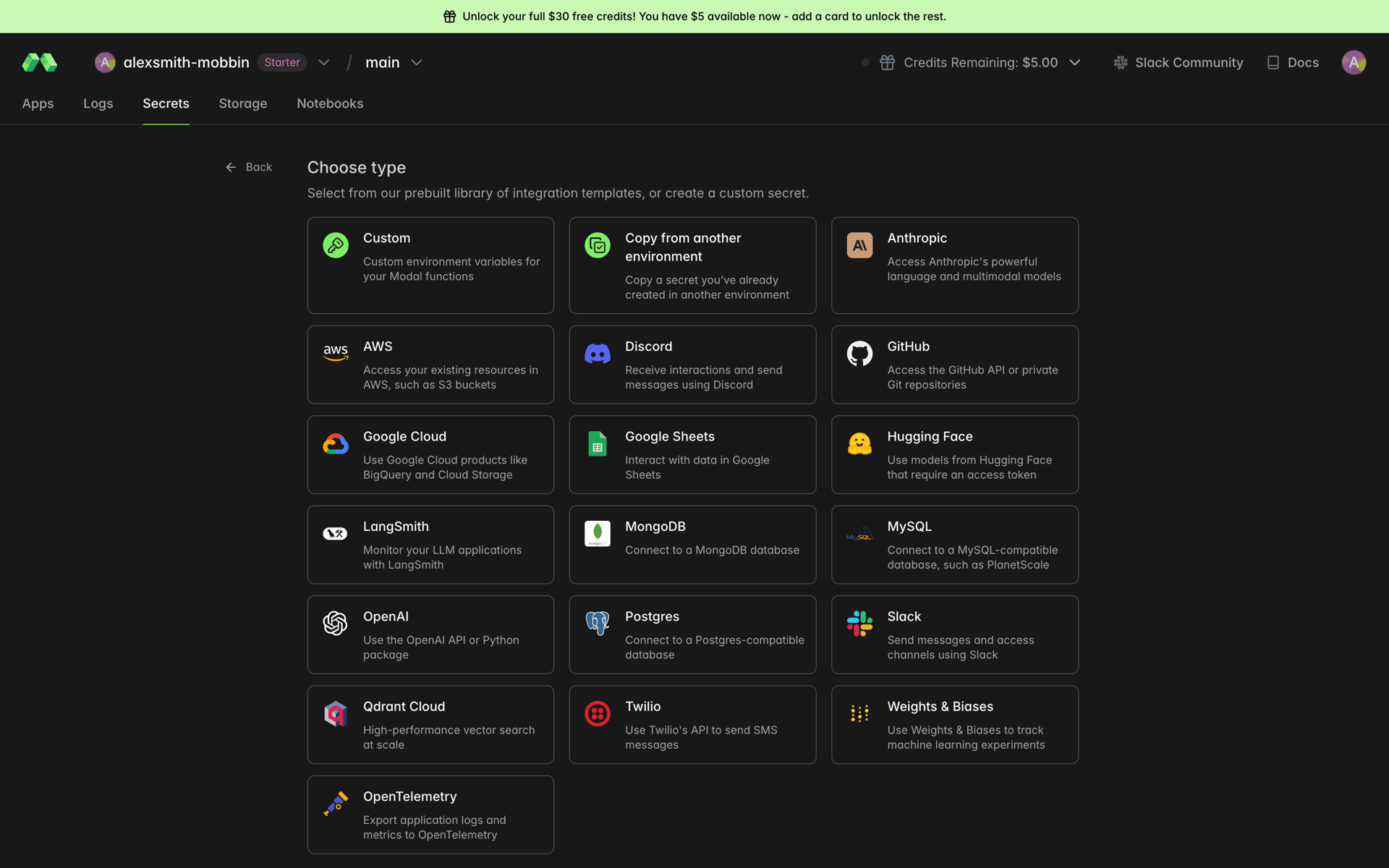Click the AWS logo icon

click(x=336, y=353)
